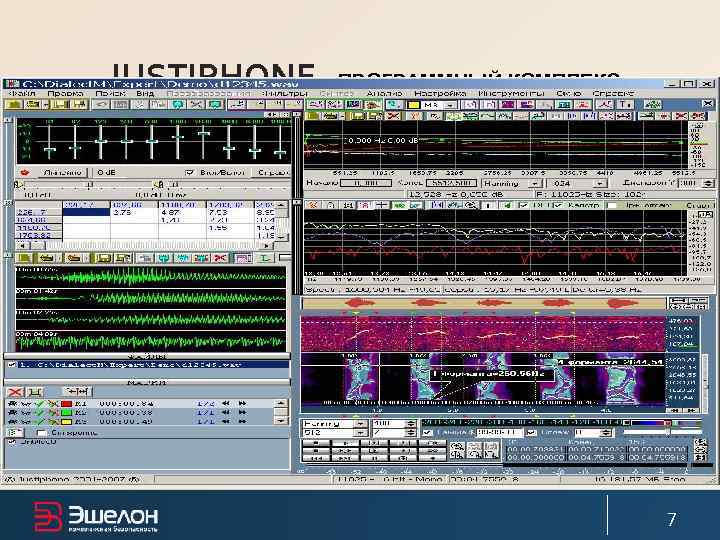Toggle green checkmark in K1 marker row

[40, 404]
